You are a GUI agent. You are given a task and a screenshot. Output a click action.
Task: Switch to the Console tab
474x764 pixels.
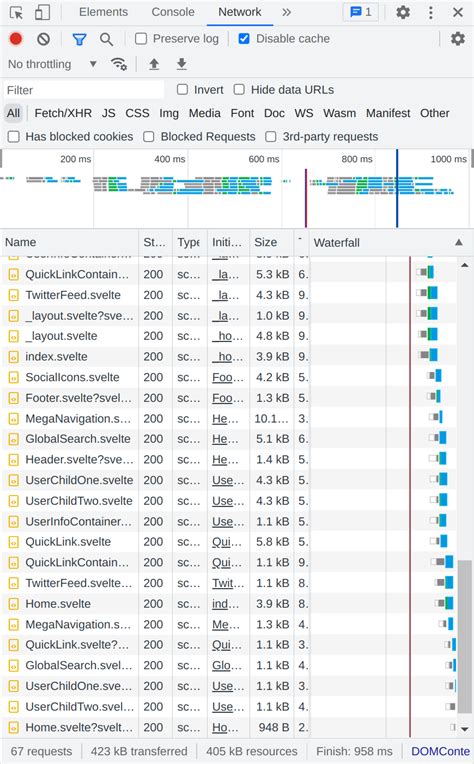pos(173,12)
